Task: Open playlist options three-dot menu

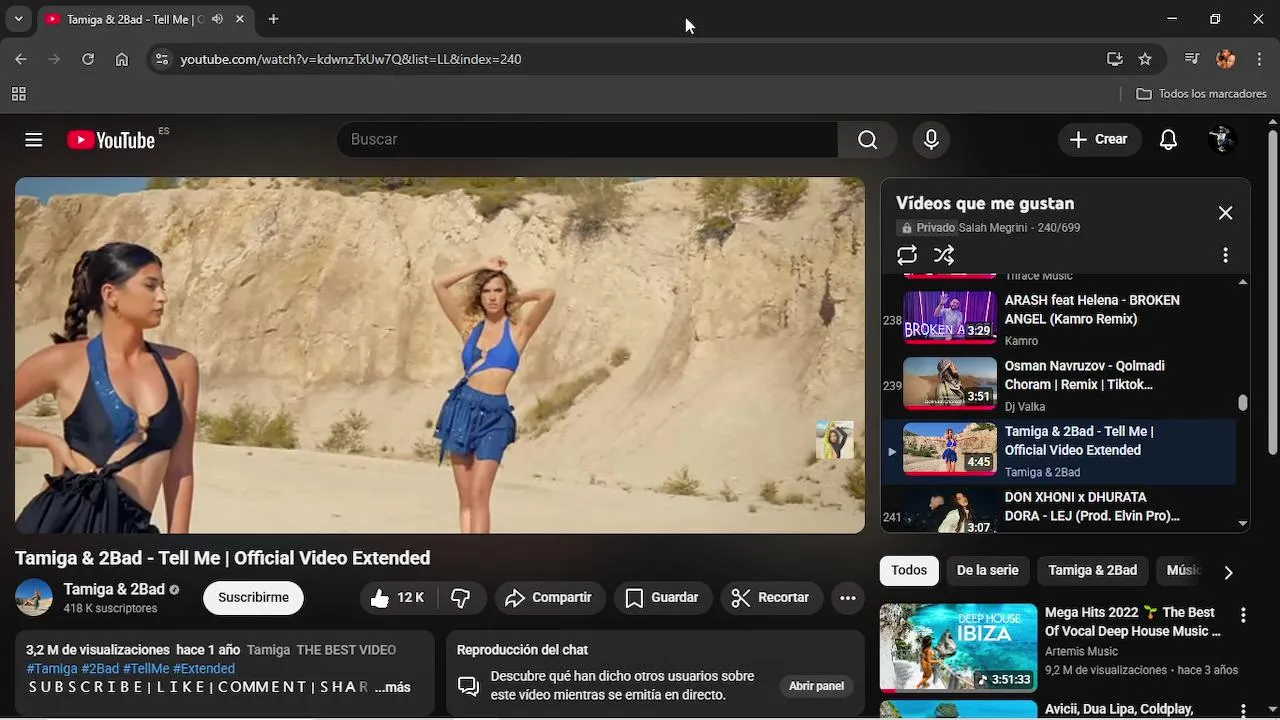Action: [1225, 255]
